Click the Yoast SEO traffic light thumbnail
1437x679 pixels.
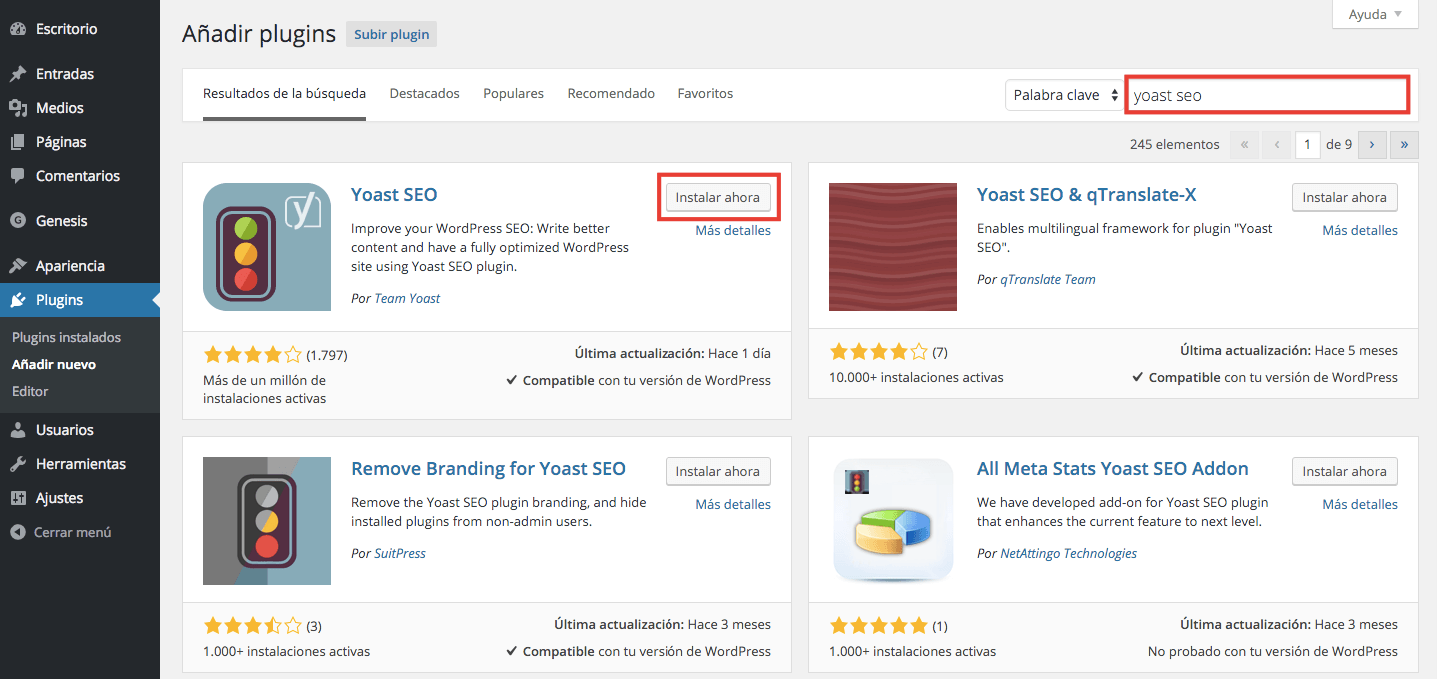[267, 247]
